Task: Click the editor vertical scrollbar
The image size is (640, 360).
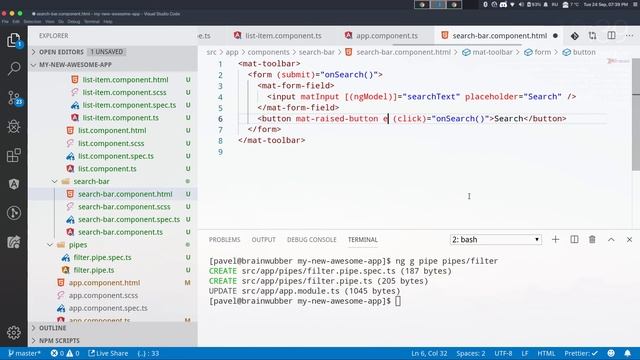Action: 636,114
